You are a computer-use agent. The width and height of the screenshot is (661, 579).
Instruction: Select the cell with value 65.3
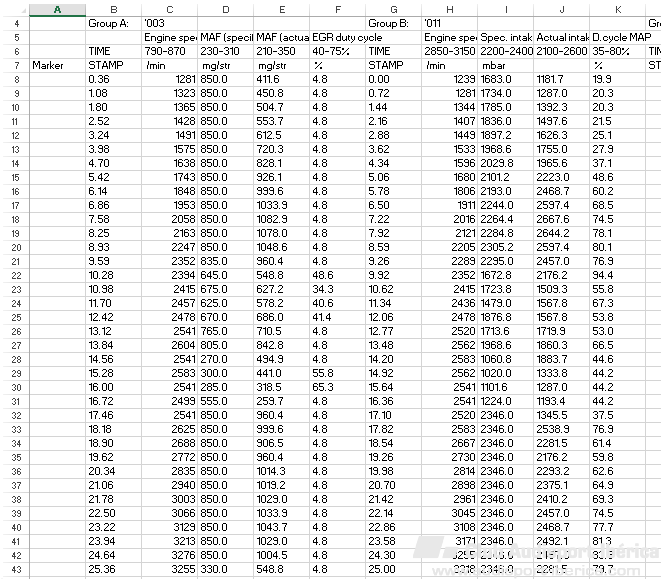337,386
